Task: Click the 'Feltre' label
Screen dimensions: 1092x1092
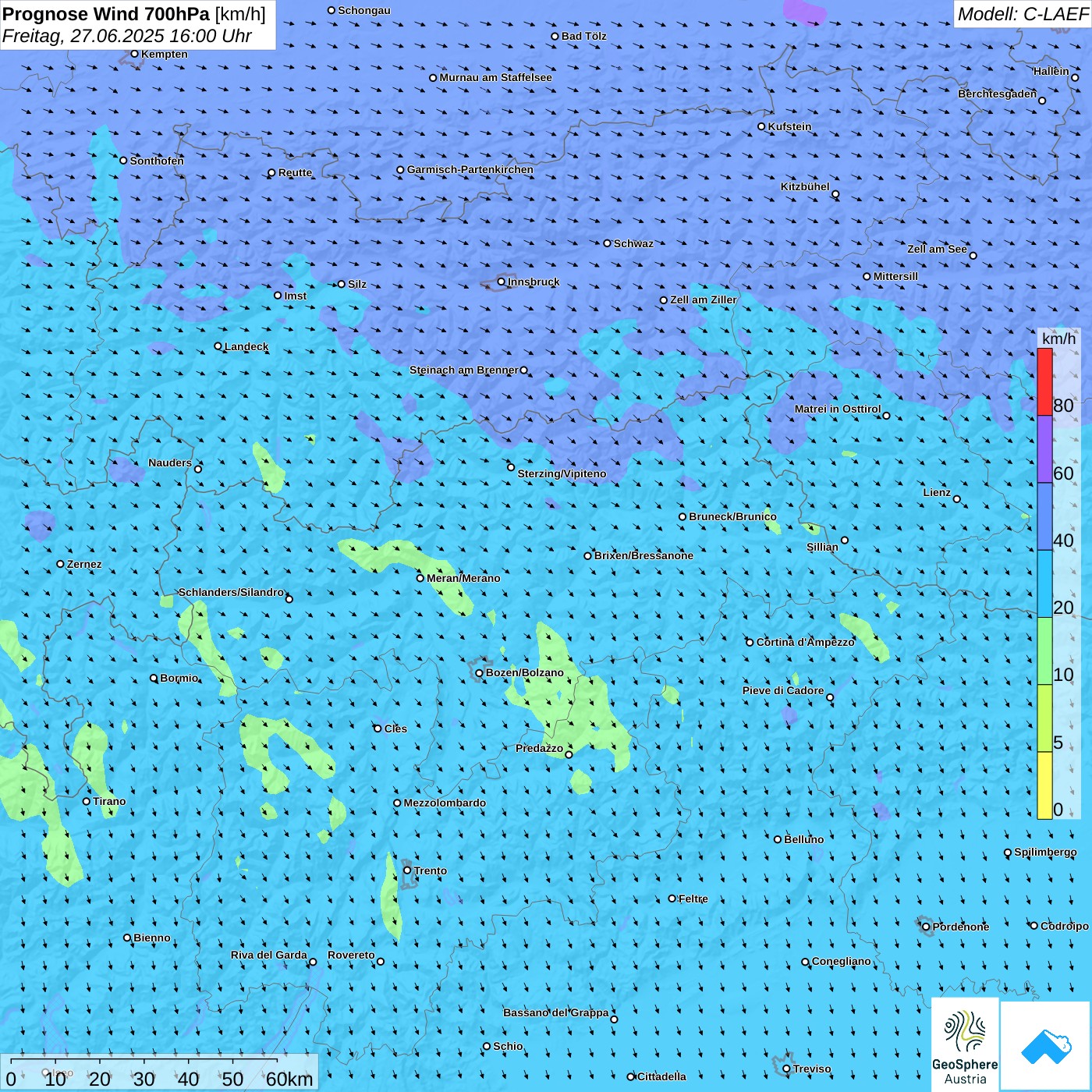Action: 693,899
